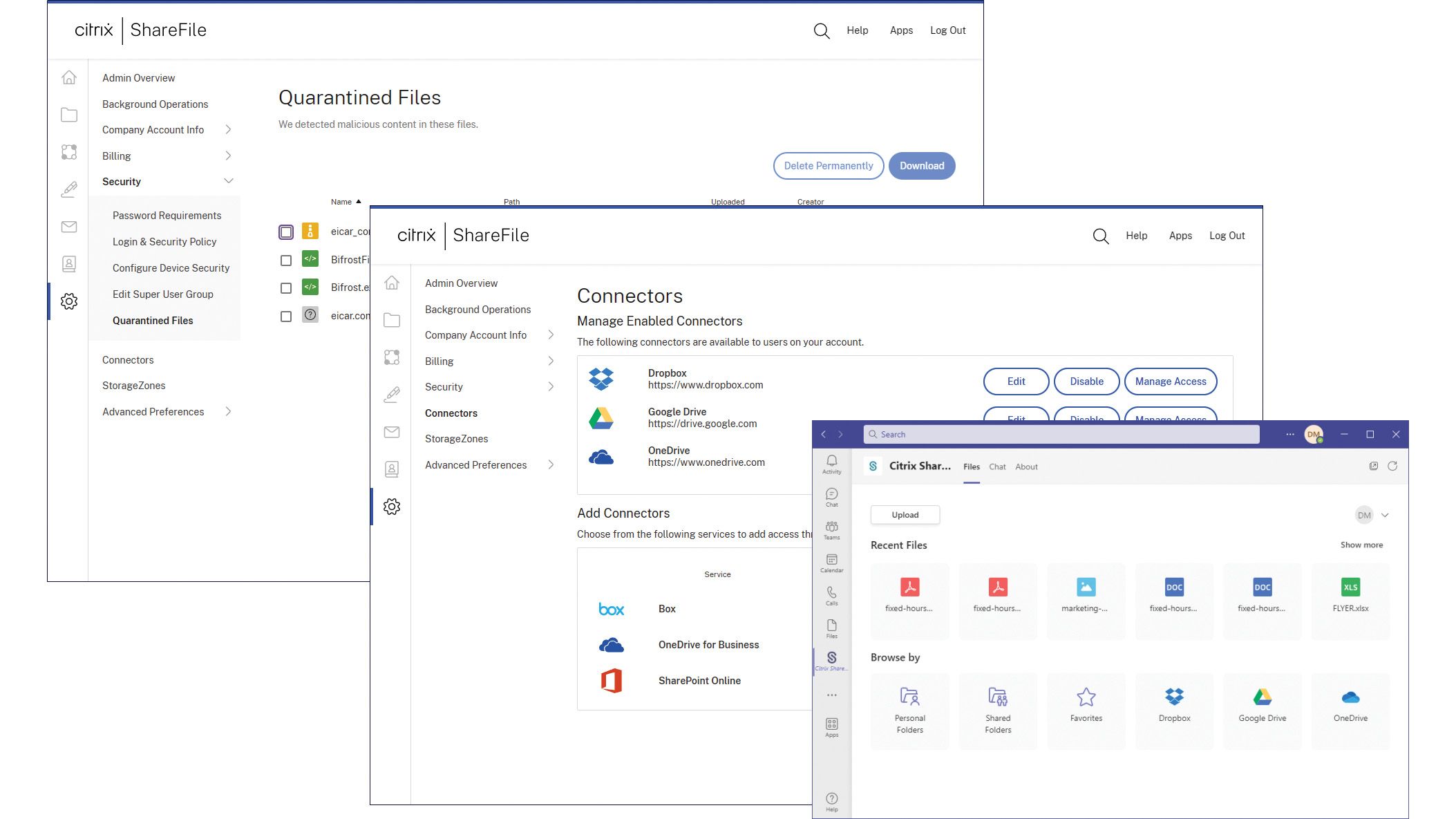Open Google Drive tile under Browse by
The image size is (1456, 819).
coord(1263,711)
